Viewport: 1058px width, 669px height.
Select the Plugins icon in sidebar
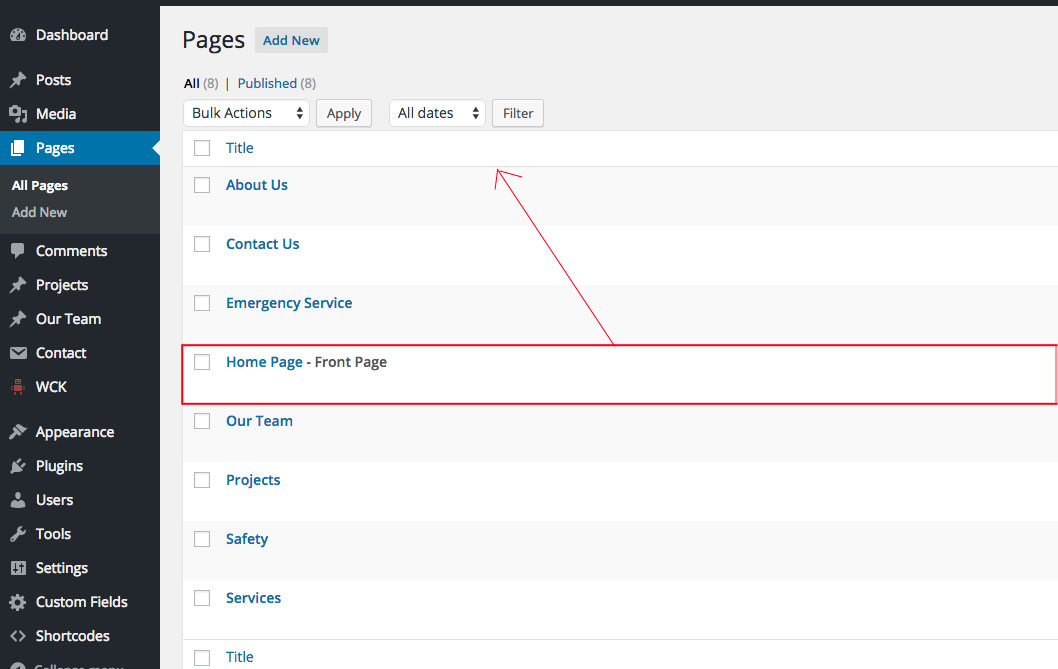click(20, 465)
